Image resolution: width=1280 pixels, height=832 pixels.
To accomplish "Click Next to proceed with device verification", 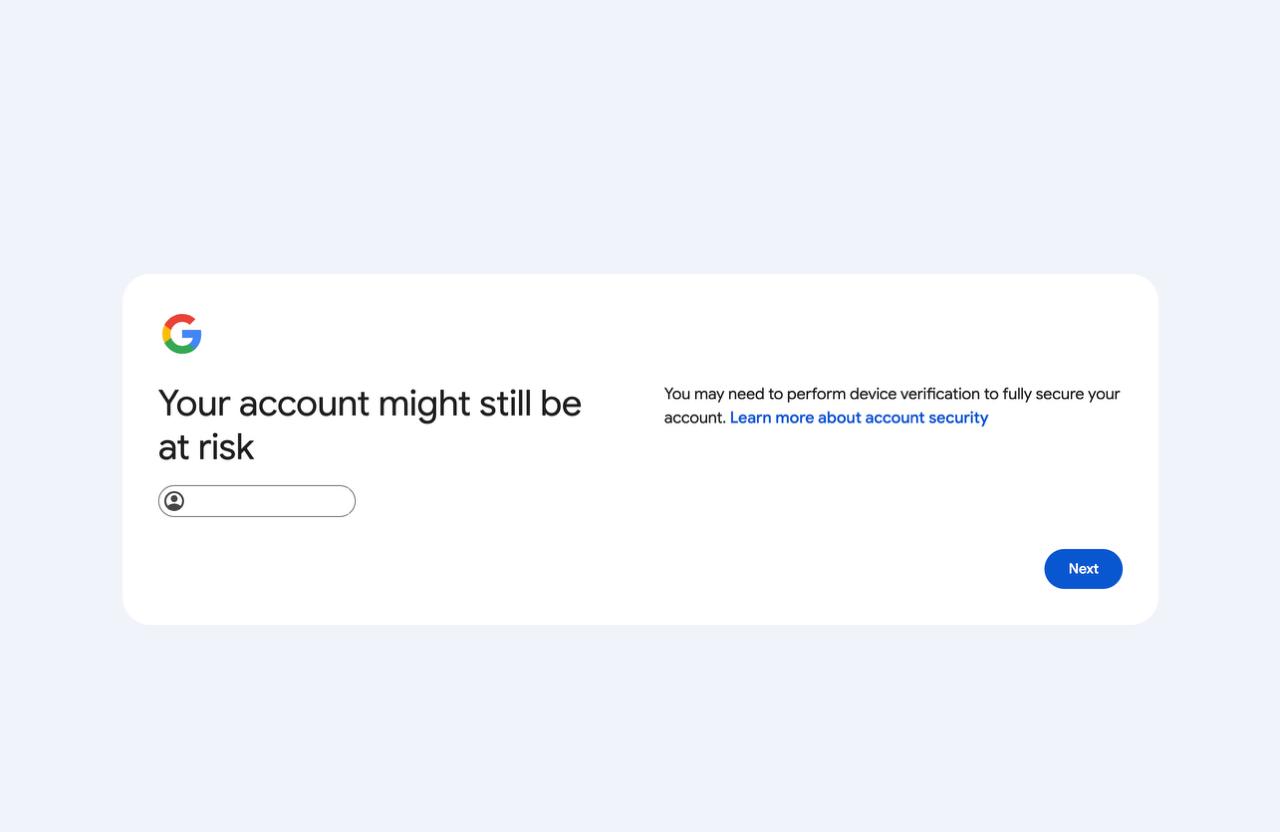I will 1083,568.
